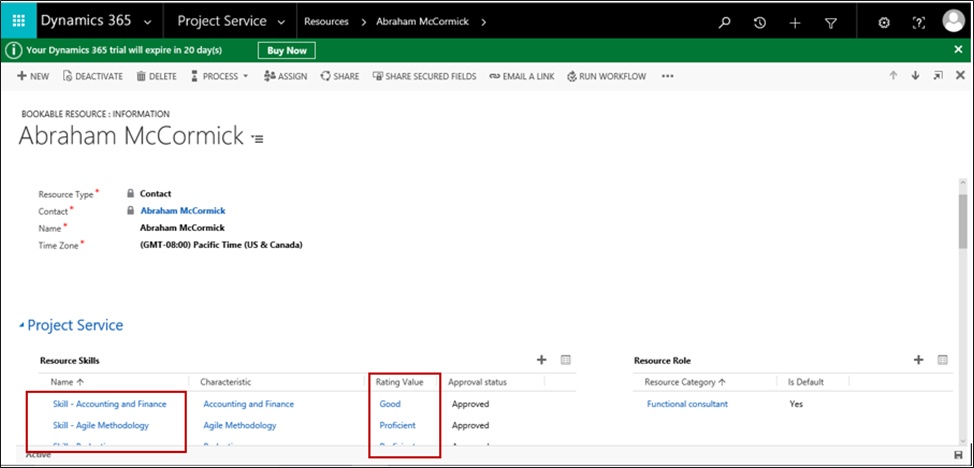
Task: Expand chevron after Abraham McCormick breadcrumb
Action: click(x=483, y=22)
